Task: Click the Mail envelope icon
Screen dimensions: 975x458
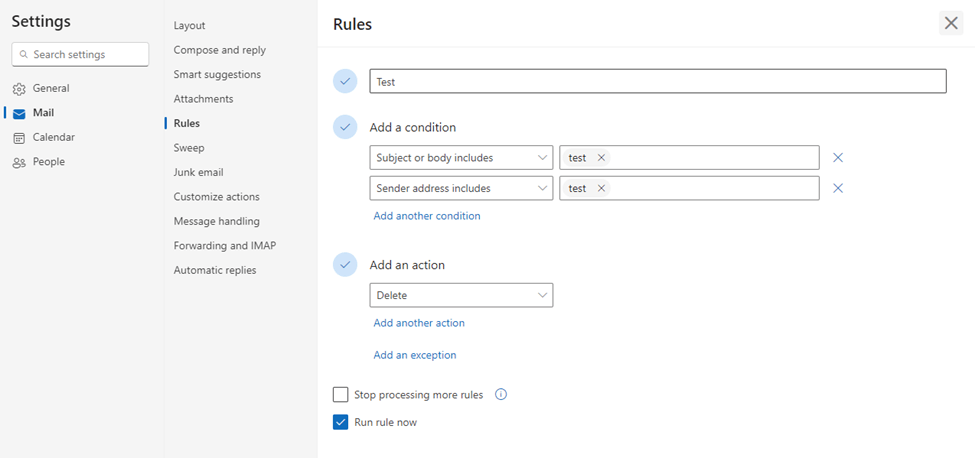Action: (19, 113)
